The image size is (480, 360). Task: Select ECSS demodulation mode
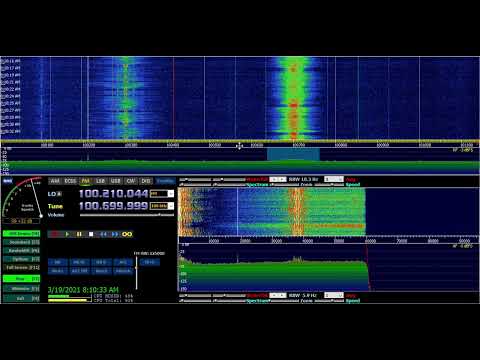70,181
